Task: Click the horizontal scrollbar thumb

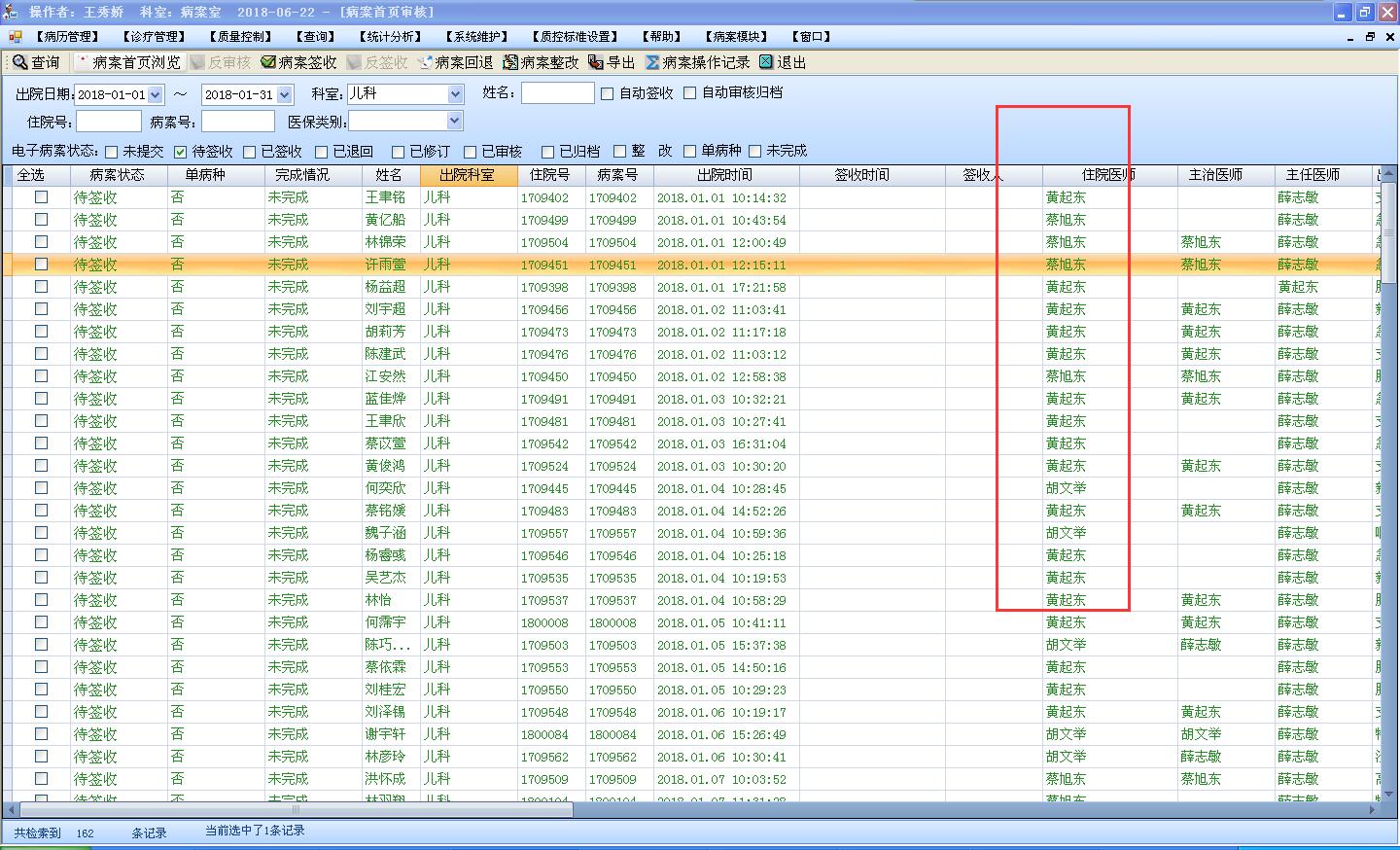Action: 297,809
